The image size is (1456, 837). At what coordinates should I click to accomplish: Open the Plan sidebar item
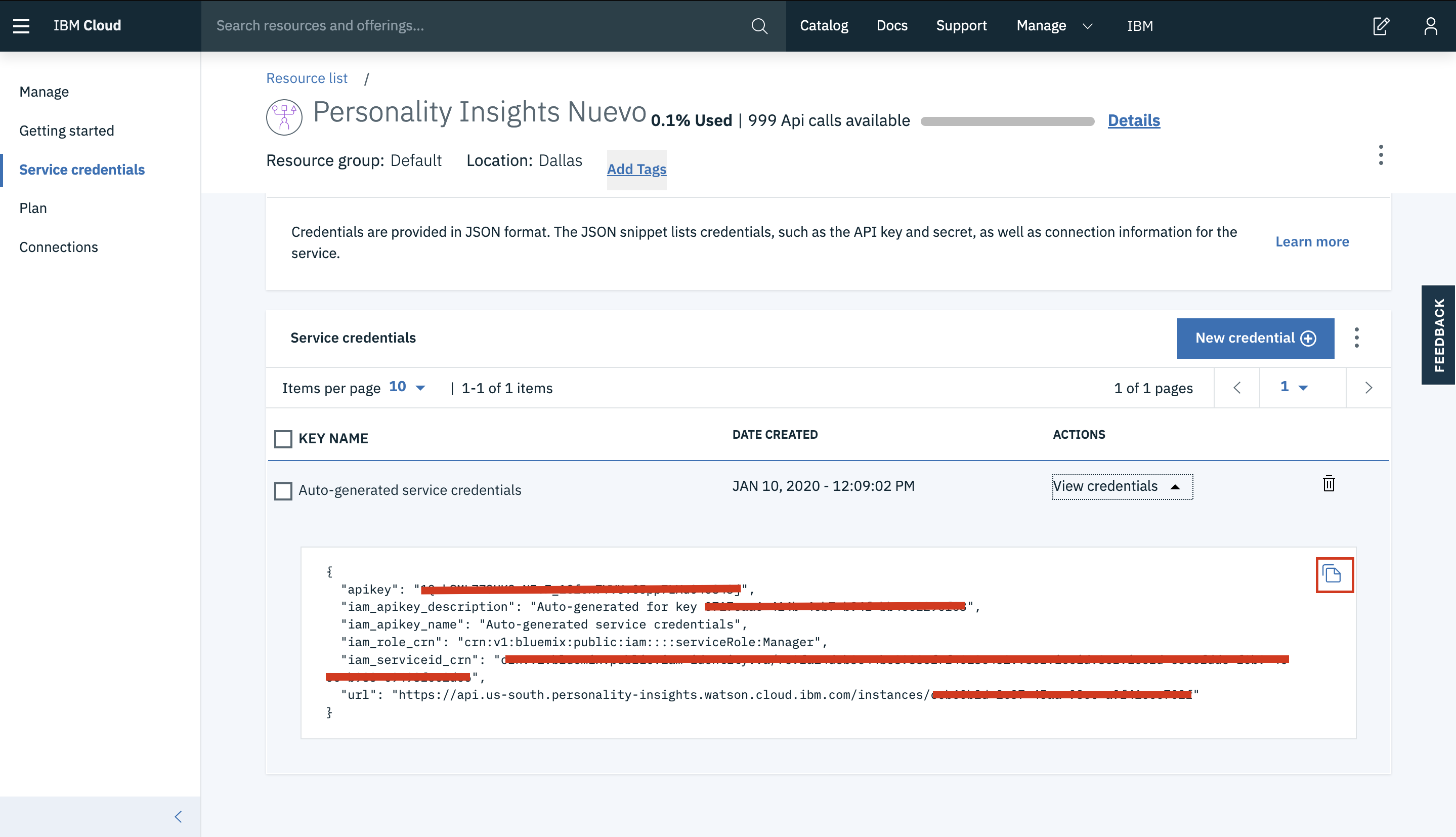click(33, 208)
